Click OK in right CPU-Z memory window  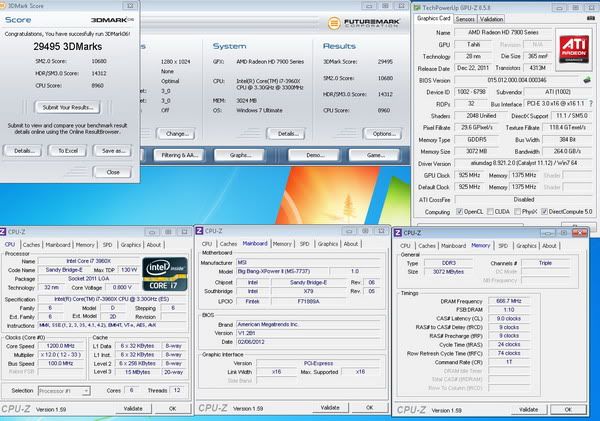coord(568,410)
